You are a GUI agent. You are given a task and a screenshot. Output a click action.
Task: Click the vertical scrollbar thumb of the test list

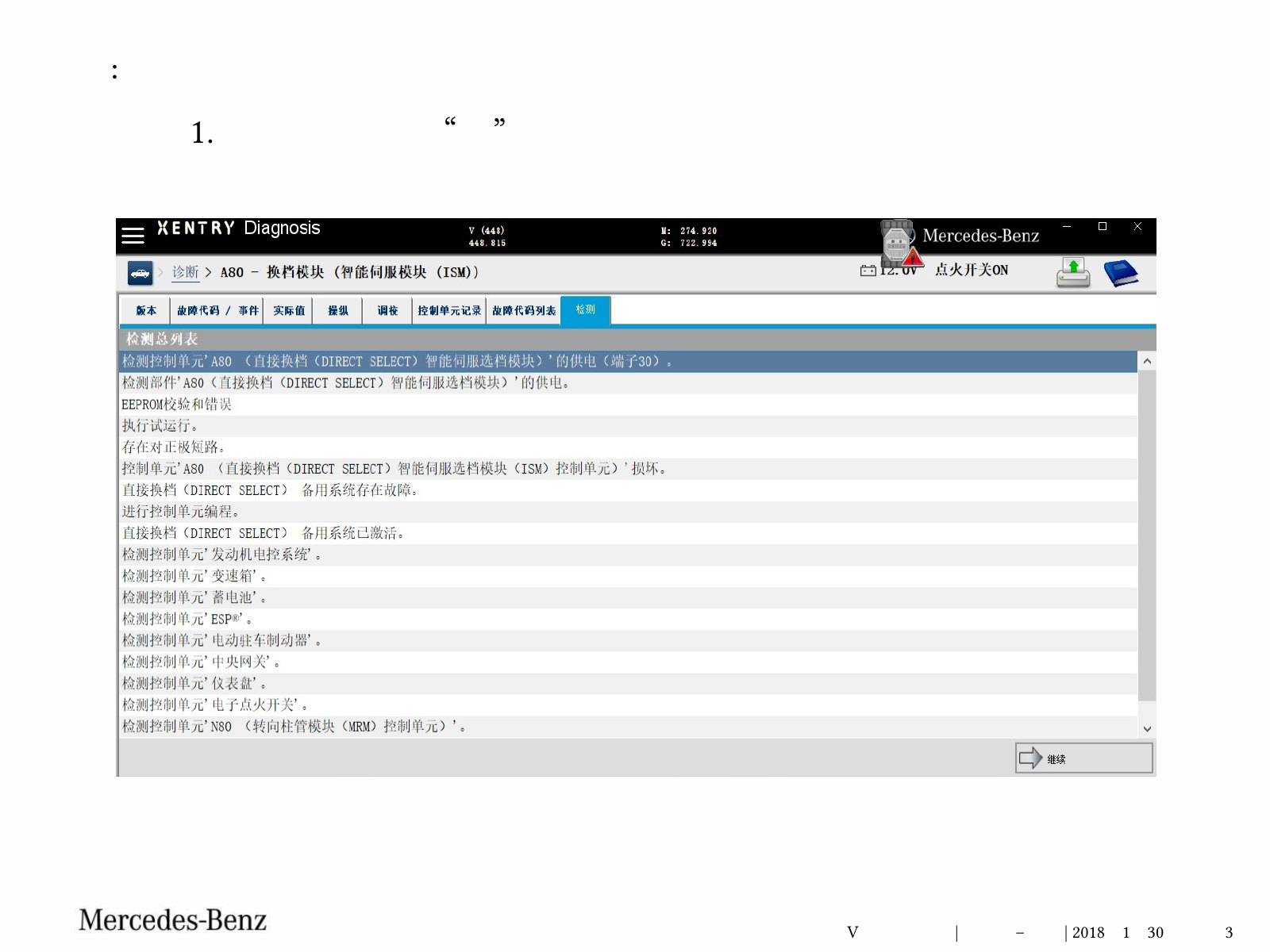click(x=1147, y=535)
